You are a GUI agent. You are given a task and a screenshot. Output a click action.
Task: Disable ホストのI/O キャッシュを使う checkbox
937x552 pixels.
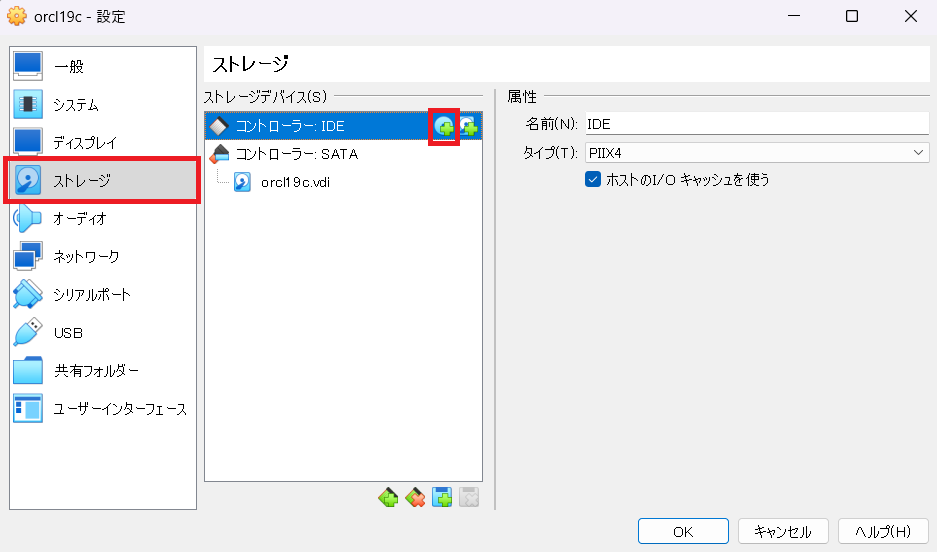[x=592, y=180]
